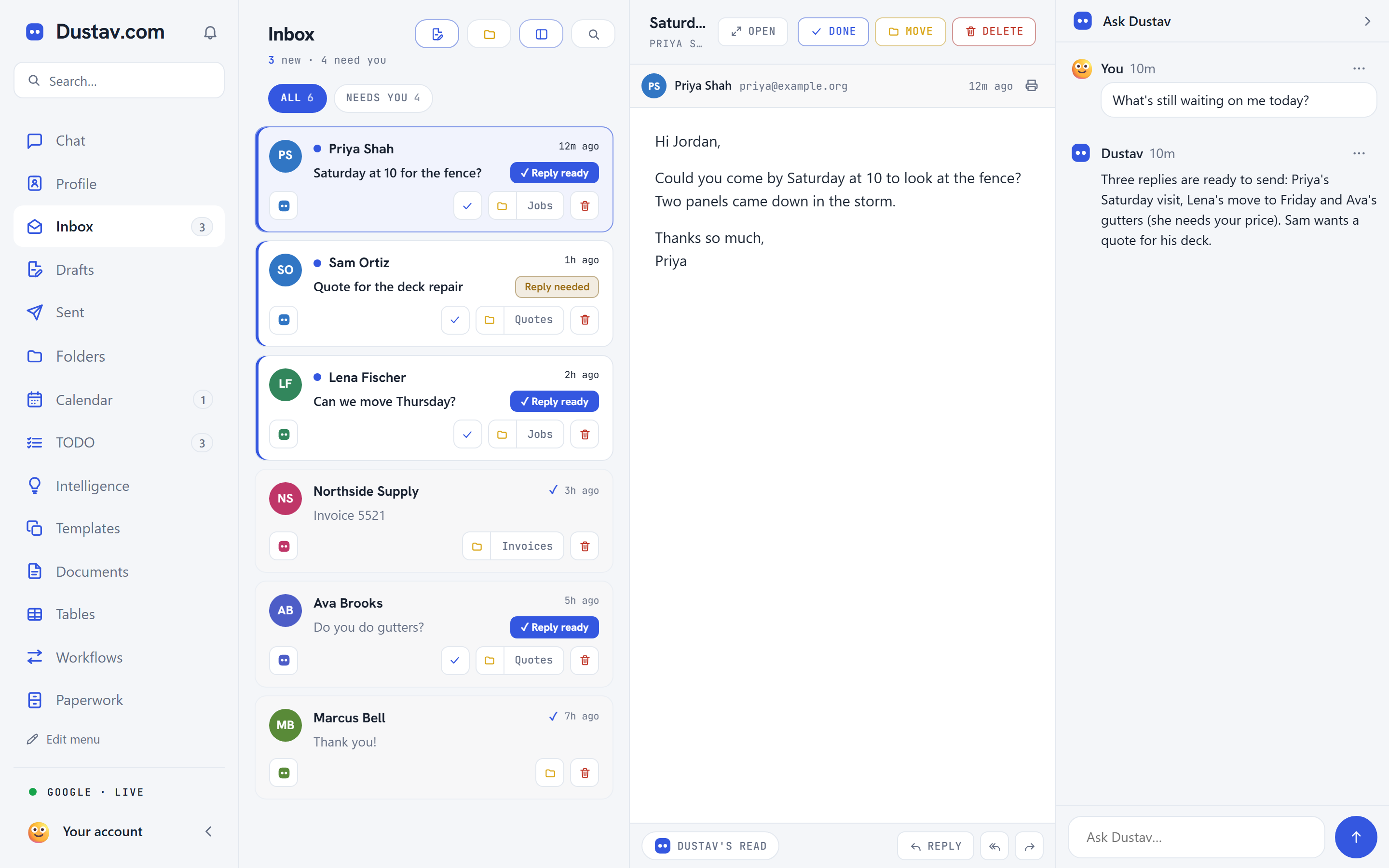Open folder icon in Inbox header
Screen dimensions: 1389x868
pos(489,34)
